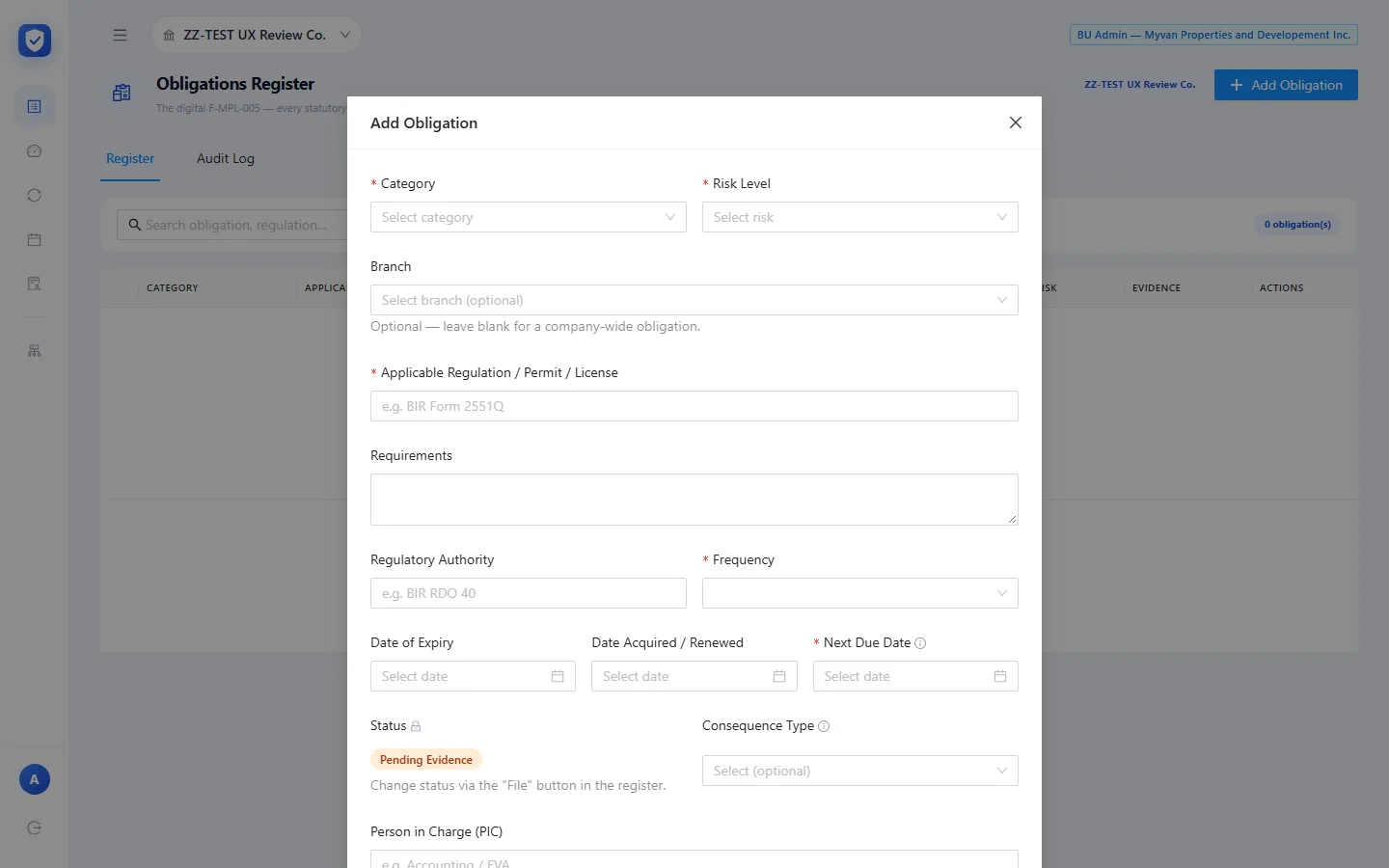1389x868 pixels.
Task: Switch to the Audit Log tab
Action: click(x=226, y=159)
